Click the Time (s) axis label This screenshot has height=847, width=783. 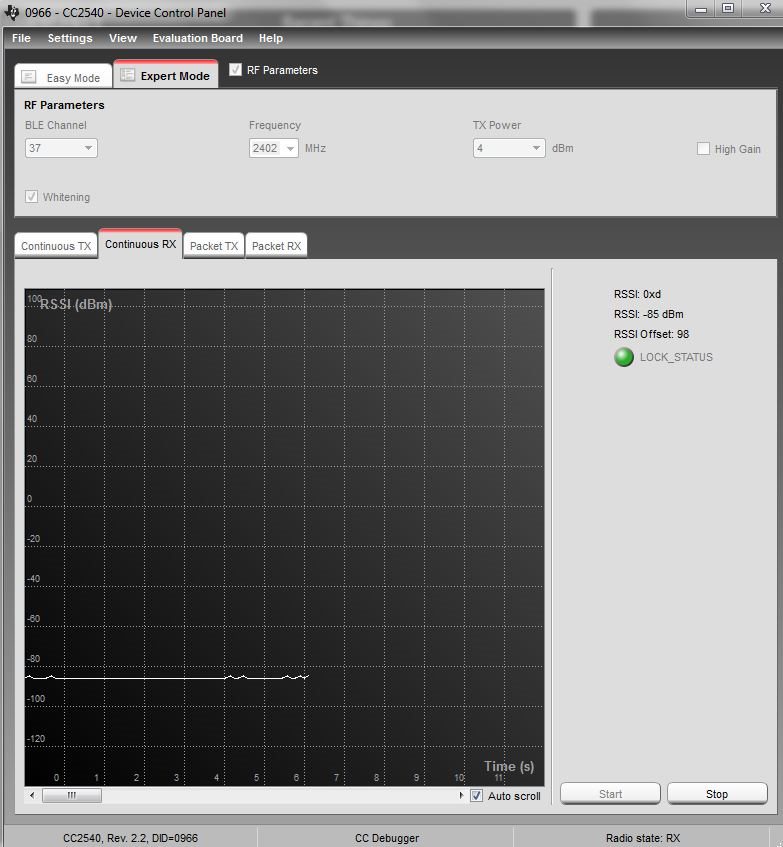tap(509, 767)
